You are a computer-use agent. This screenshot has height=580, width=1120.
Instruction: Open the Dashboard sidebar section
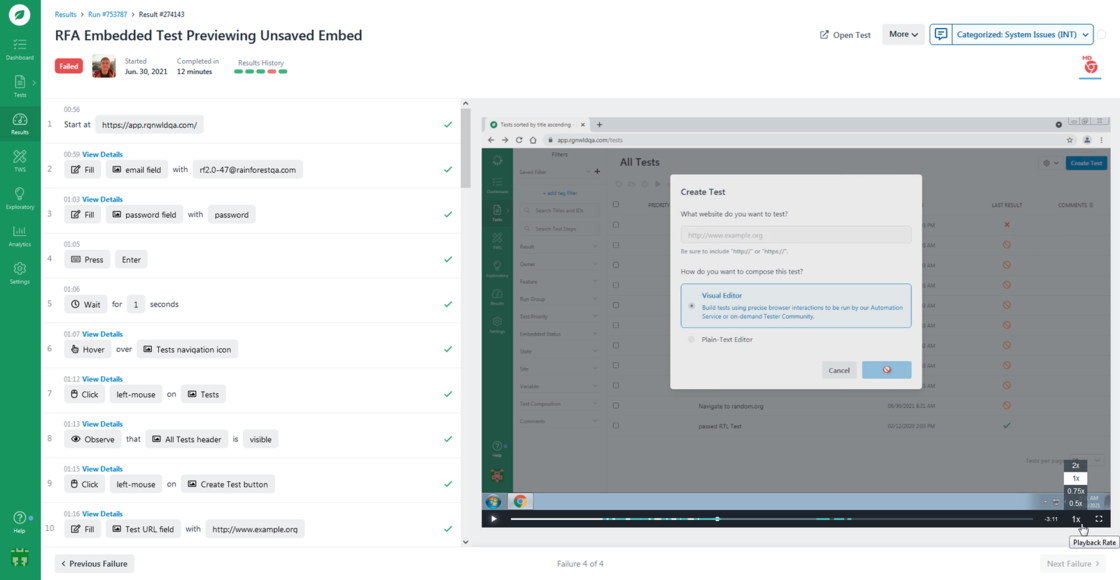(x=20, y=48)
